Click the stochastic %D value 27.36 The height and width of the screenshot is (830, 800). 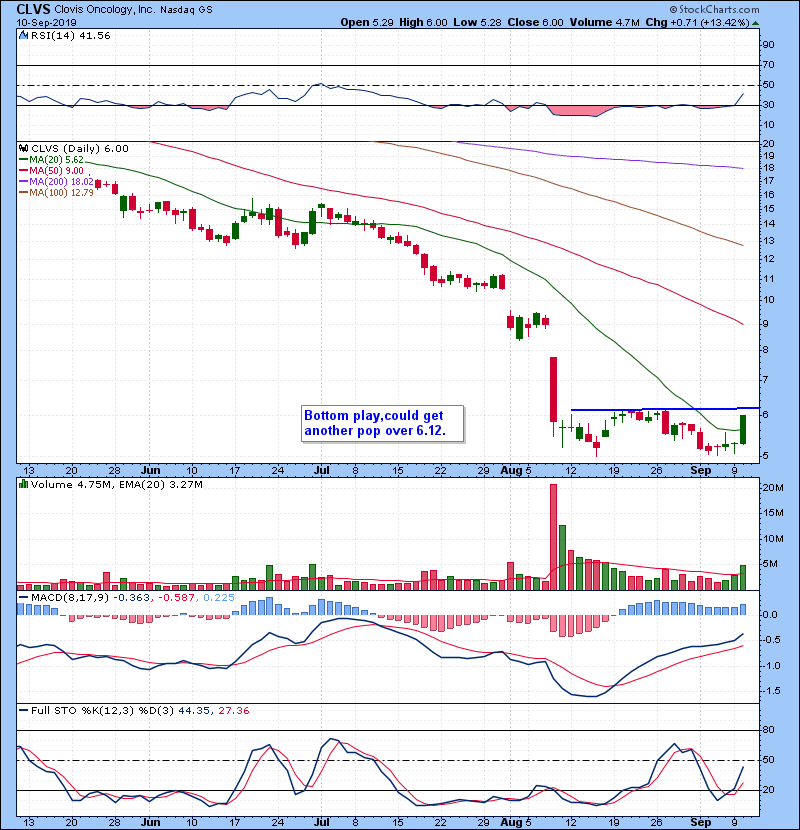(x=233, y=710)
